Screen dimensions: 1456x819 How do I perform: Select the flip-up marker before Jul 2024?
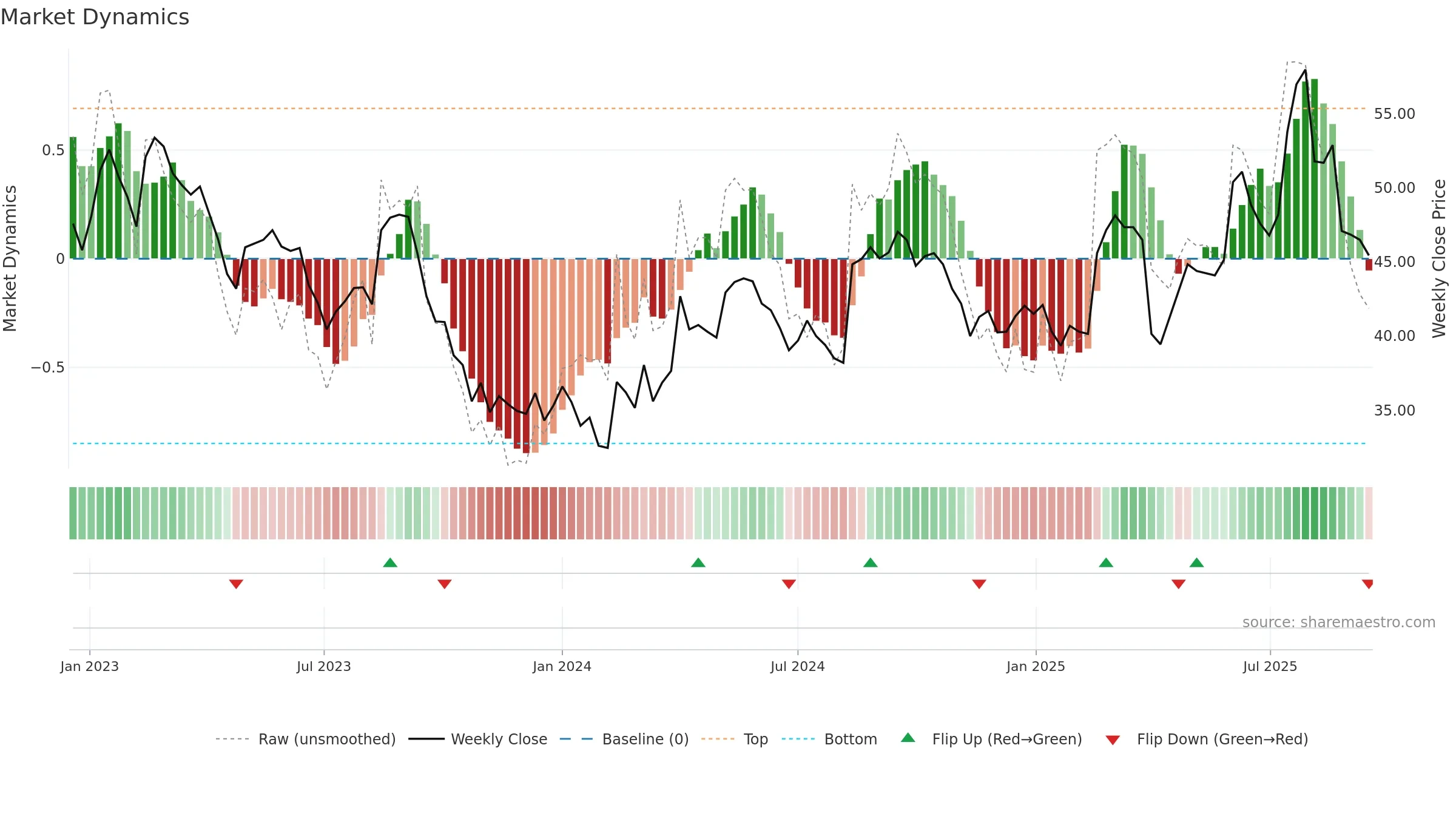tap(698, 562)
